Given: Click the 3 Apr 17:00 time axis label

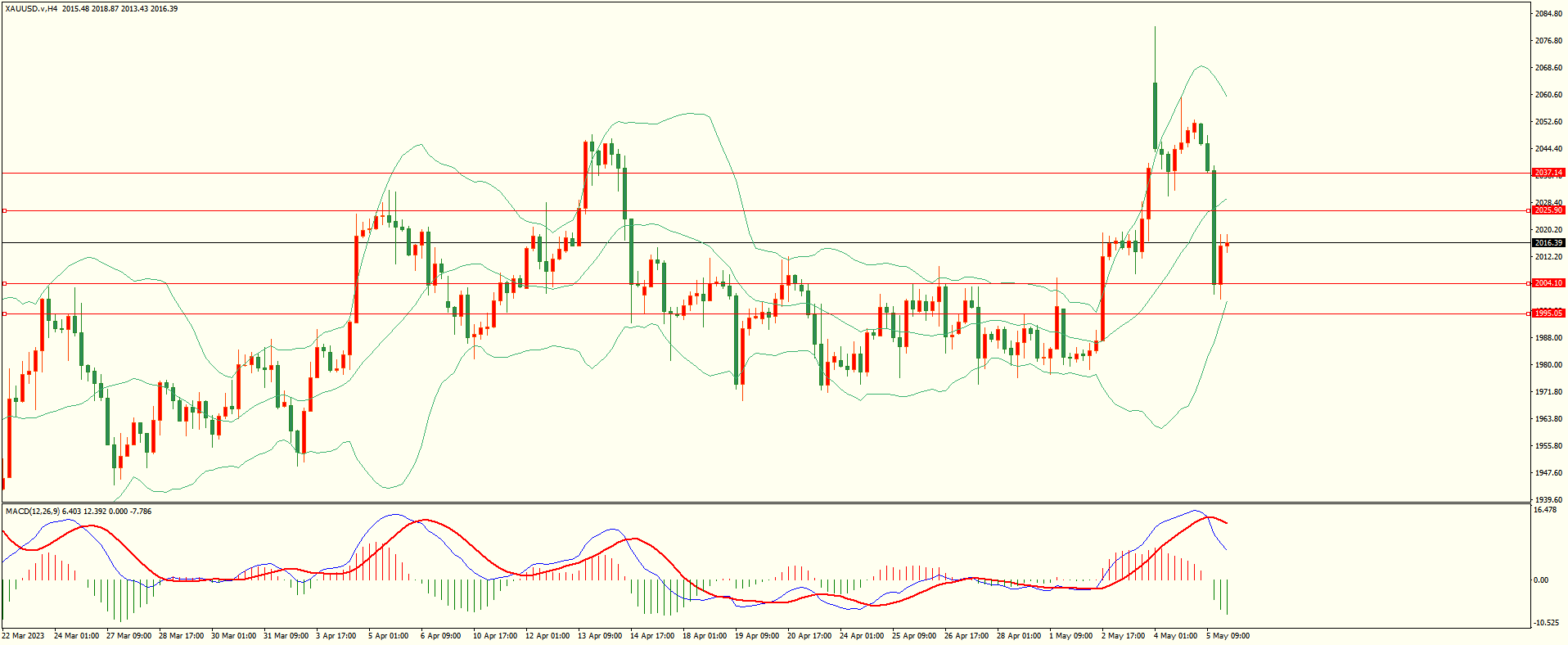Looking at the screenshot, I should [336, 636].
